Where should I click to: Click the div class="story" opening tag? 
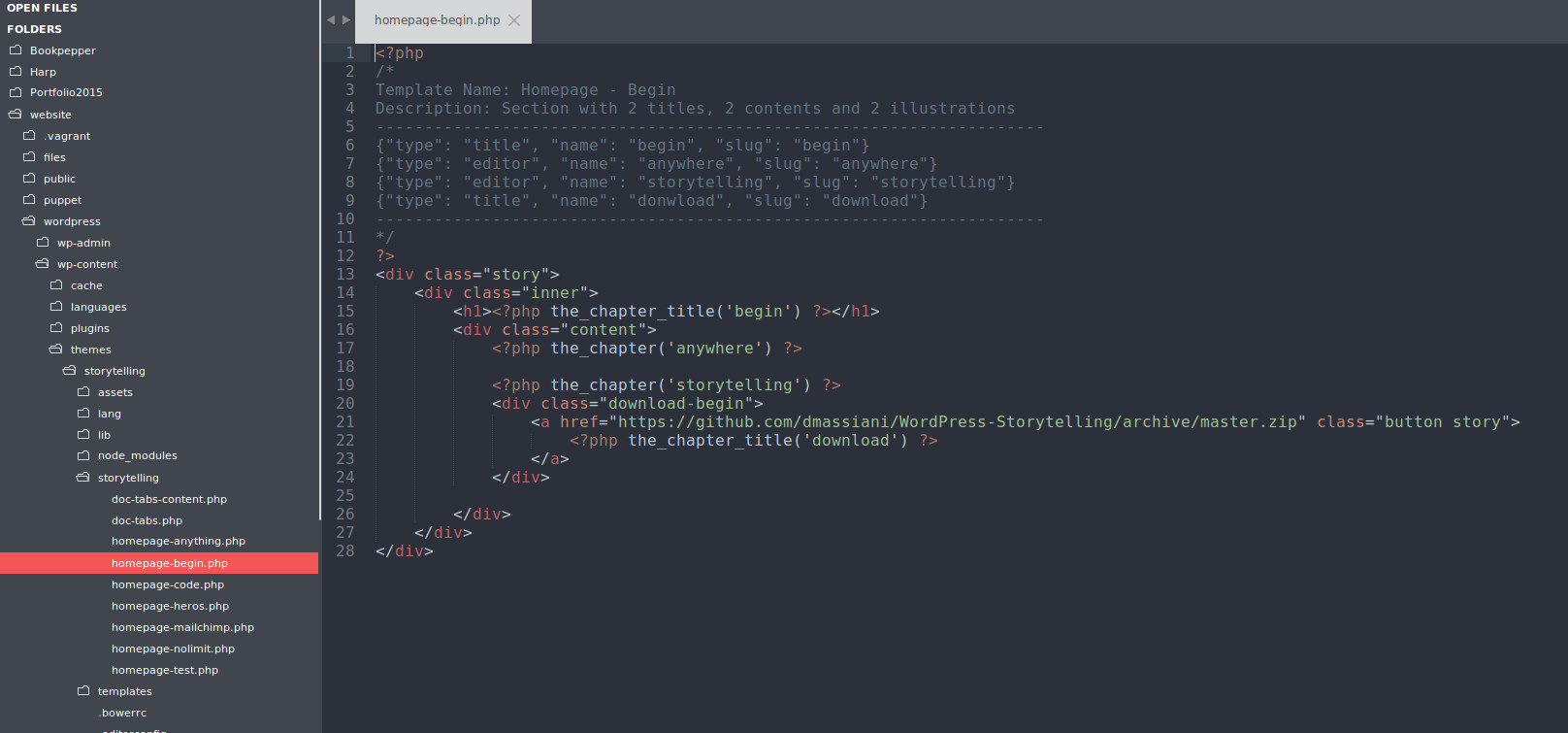coord(468,274)
